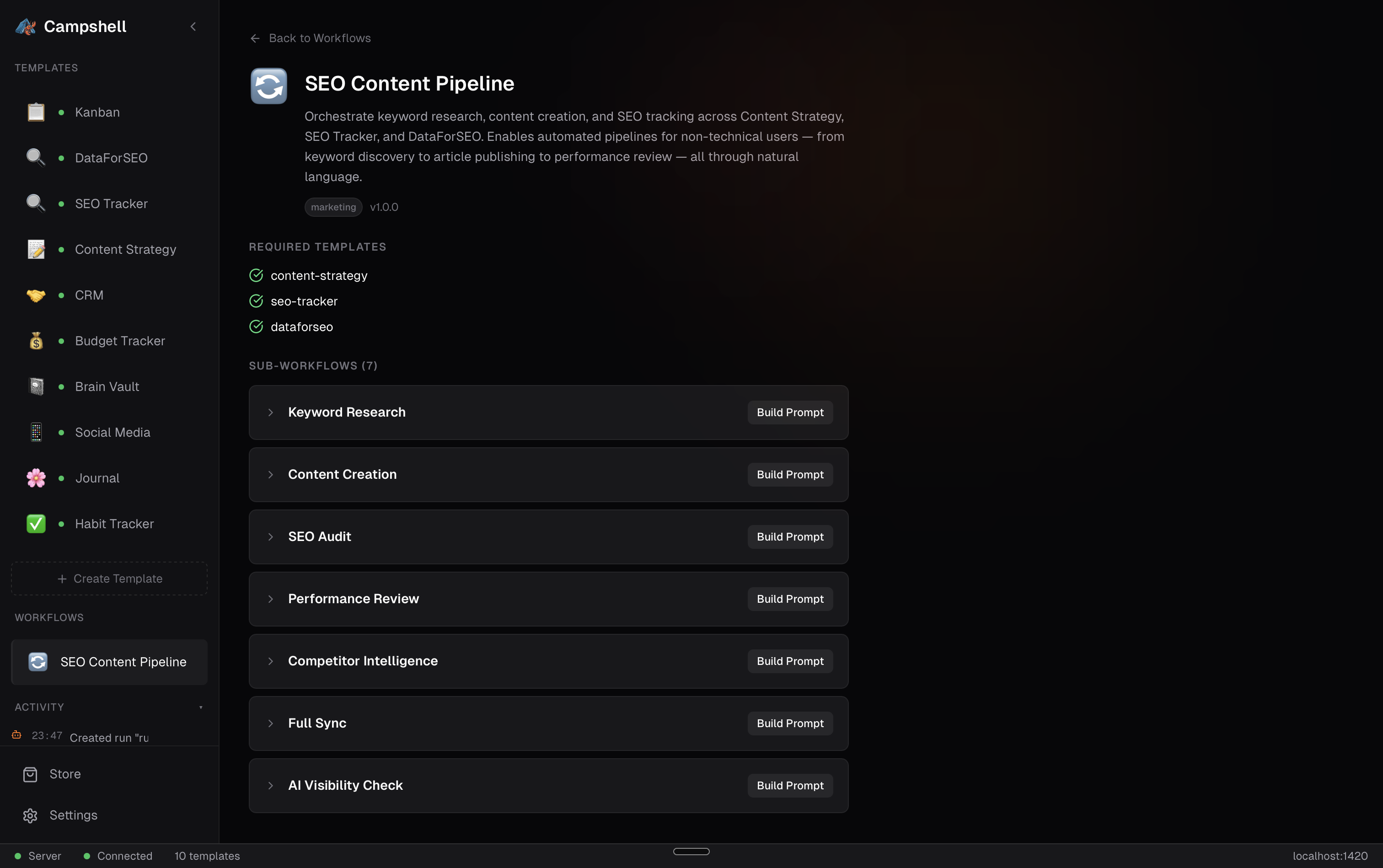This screenshot has width=1383, height=868.
Task: Click the seo-tracker check circle
Action: tap(256, 301)
